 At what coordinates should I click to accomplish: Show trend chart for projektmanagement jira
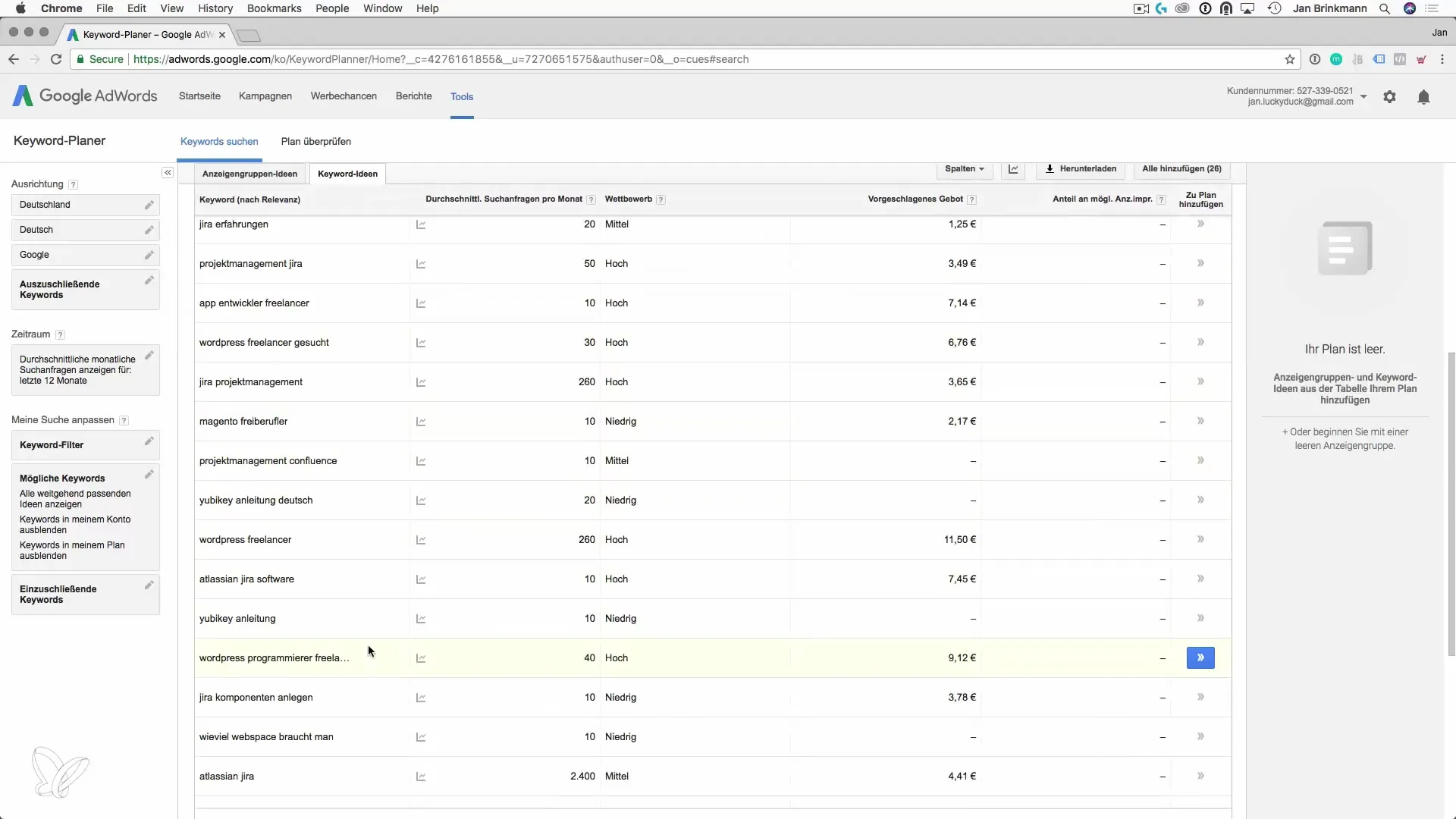pyautogui.click(x=421, y=264)
